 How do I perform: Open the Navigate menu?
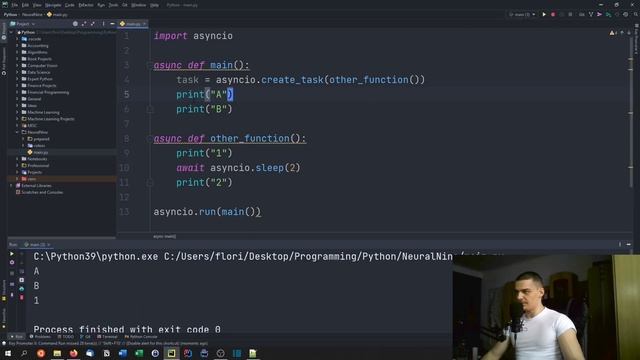click(x=53, y=5)
